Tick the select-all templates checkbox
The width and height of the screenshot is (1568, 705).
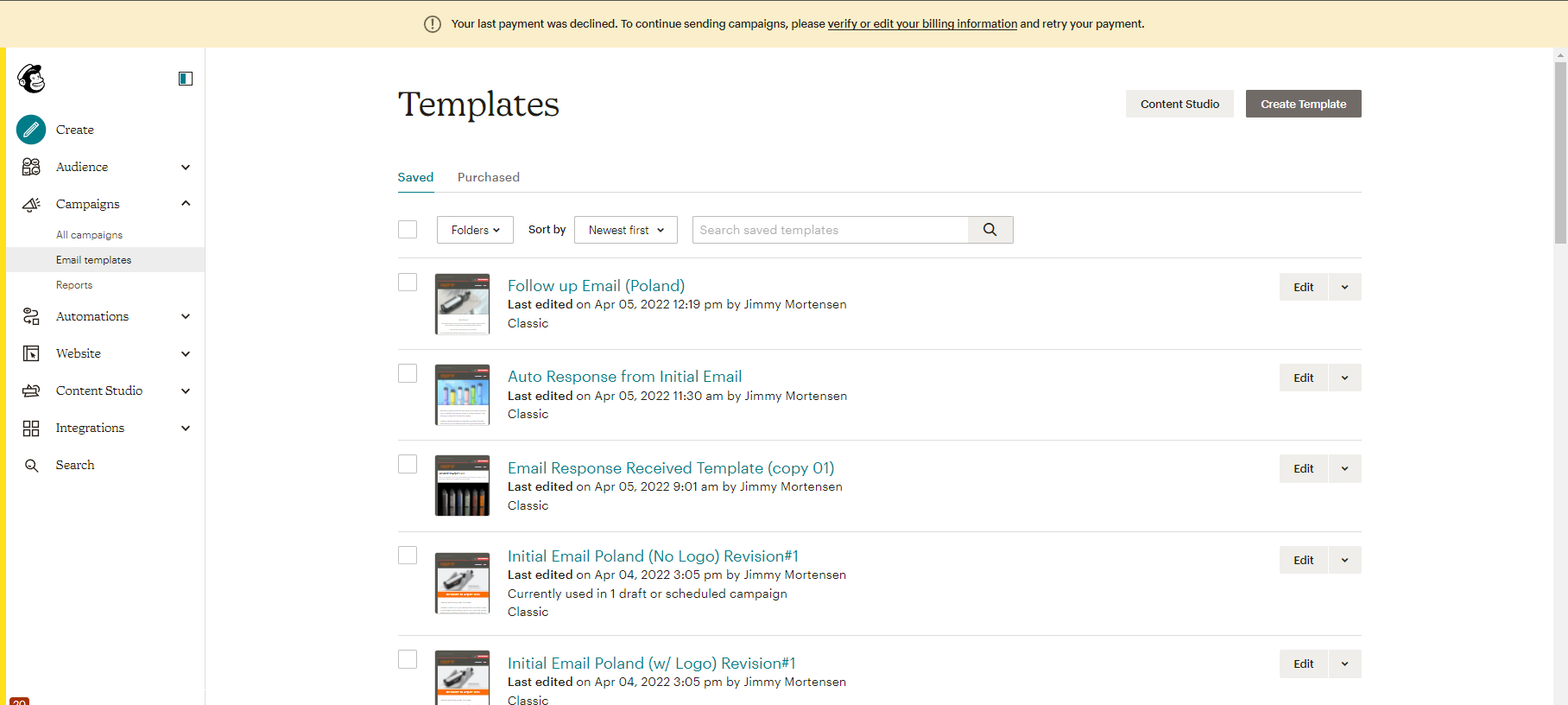pyautogui.click(x=408, y=229)
